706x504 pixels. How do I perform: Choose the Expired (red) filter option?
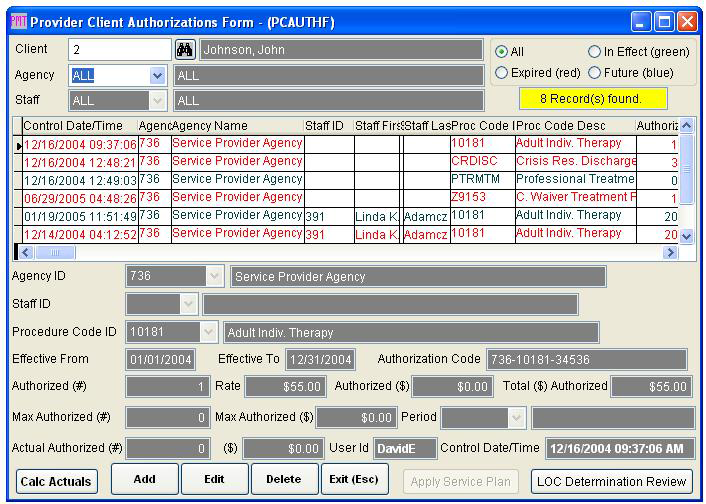pyautogui.click(x=502, y=73)
